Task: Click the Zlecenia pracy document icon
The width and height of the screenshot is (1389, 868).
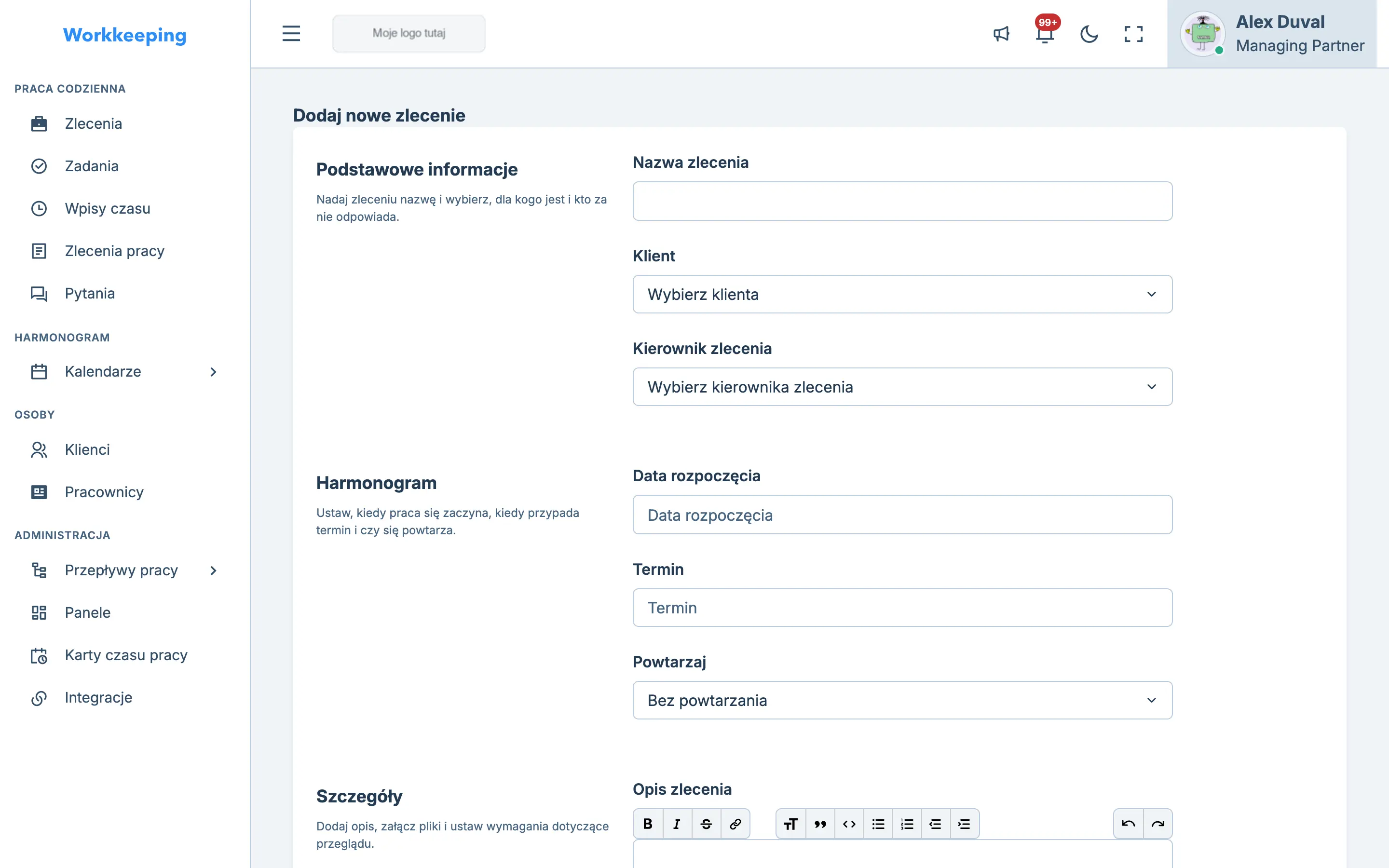Action: [39, 251]
